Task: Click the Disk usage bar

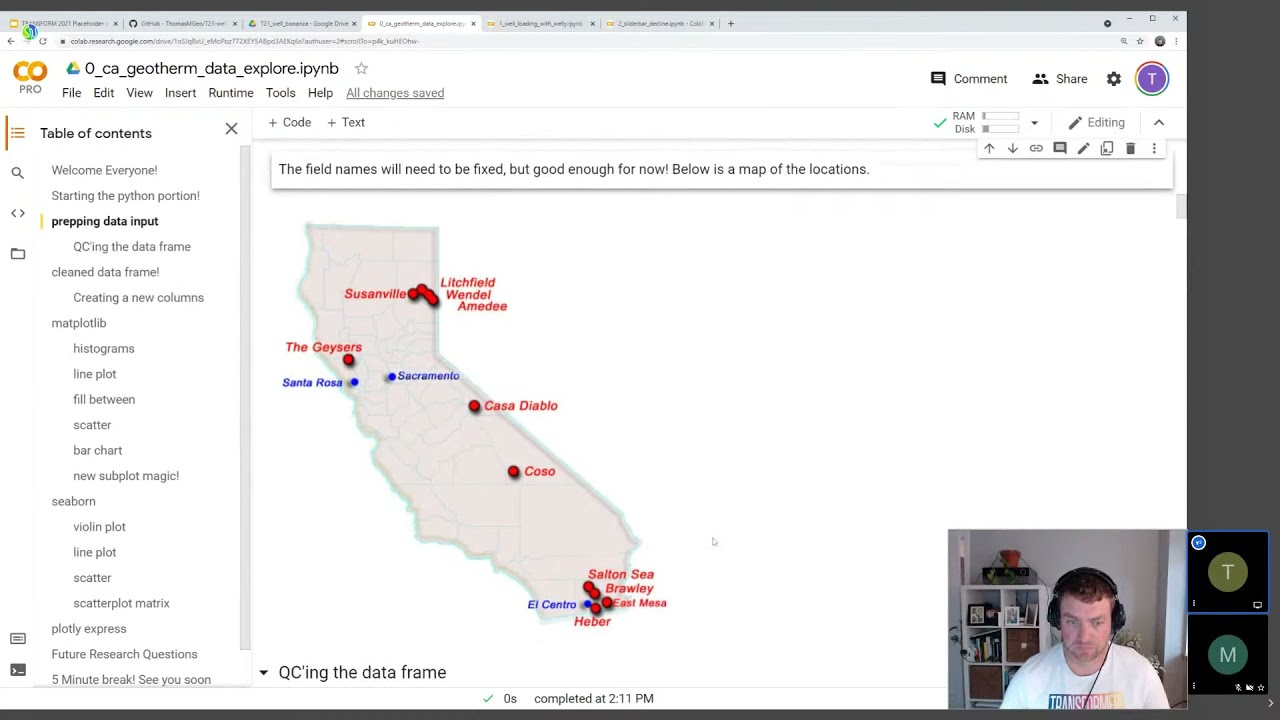Action: [1000, 129]
